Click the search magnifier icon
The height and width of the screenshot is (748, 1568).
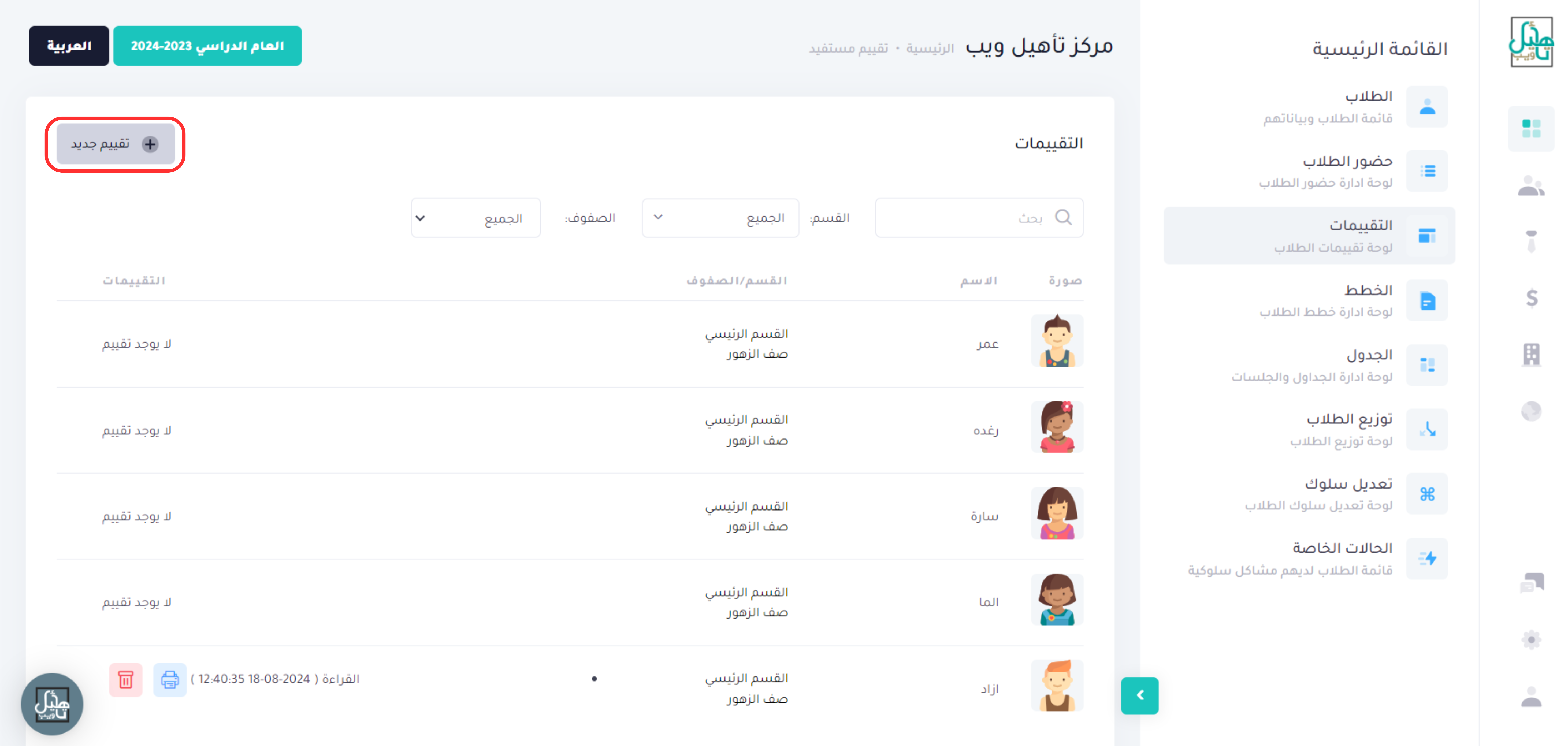[1063, 217]
